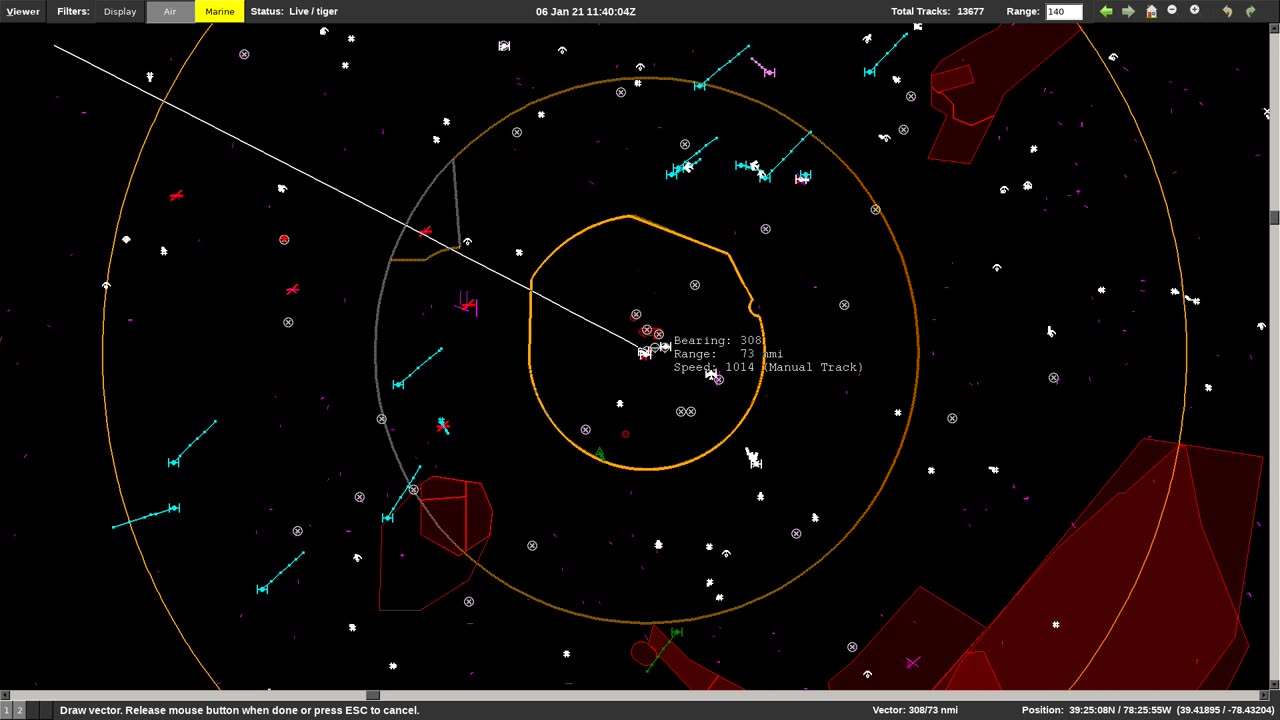Screen dimensions: 1280x720
Task: Click the Bearing 308 label on map
Action: click(x=718, y=341)
